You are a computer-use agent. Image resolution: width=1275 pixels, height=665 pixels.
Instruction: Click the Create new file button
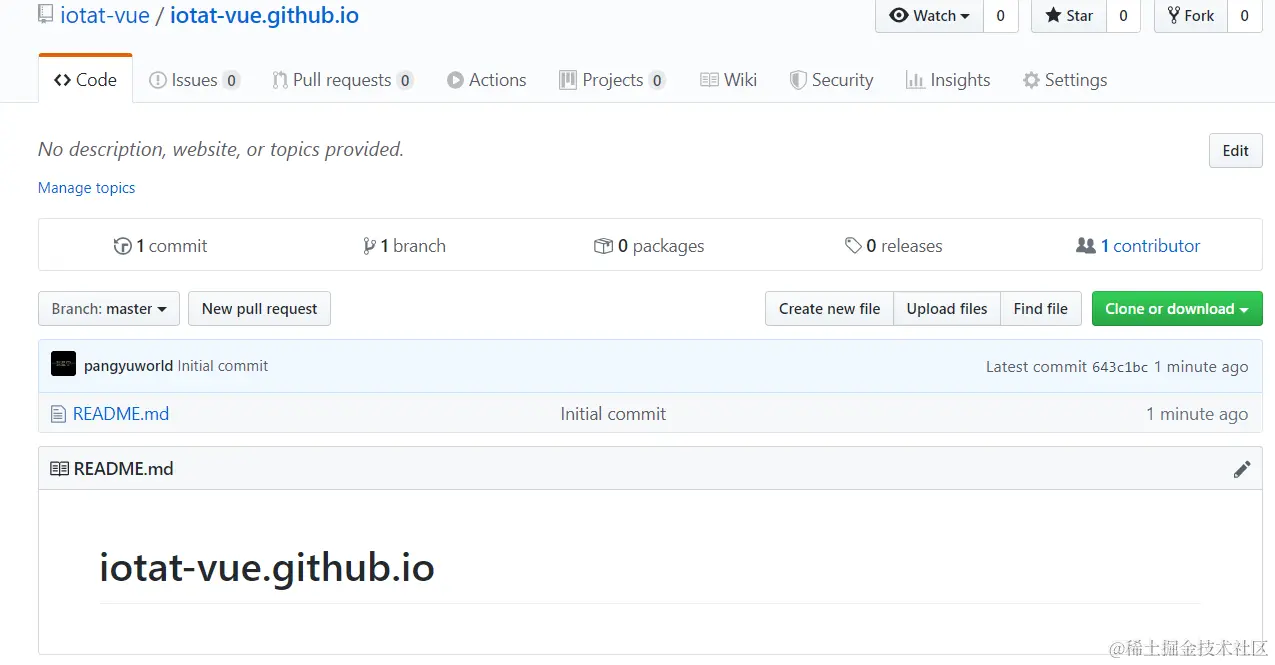[829, 309]
